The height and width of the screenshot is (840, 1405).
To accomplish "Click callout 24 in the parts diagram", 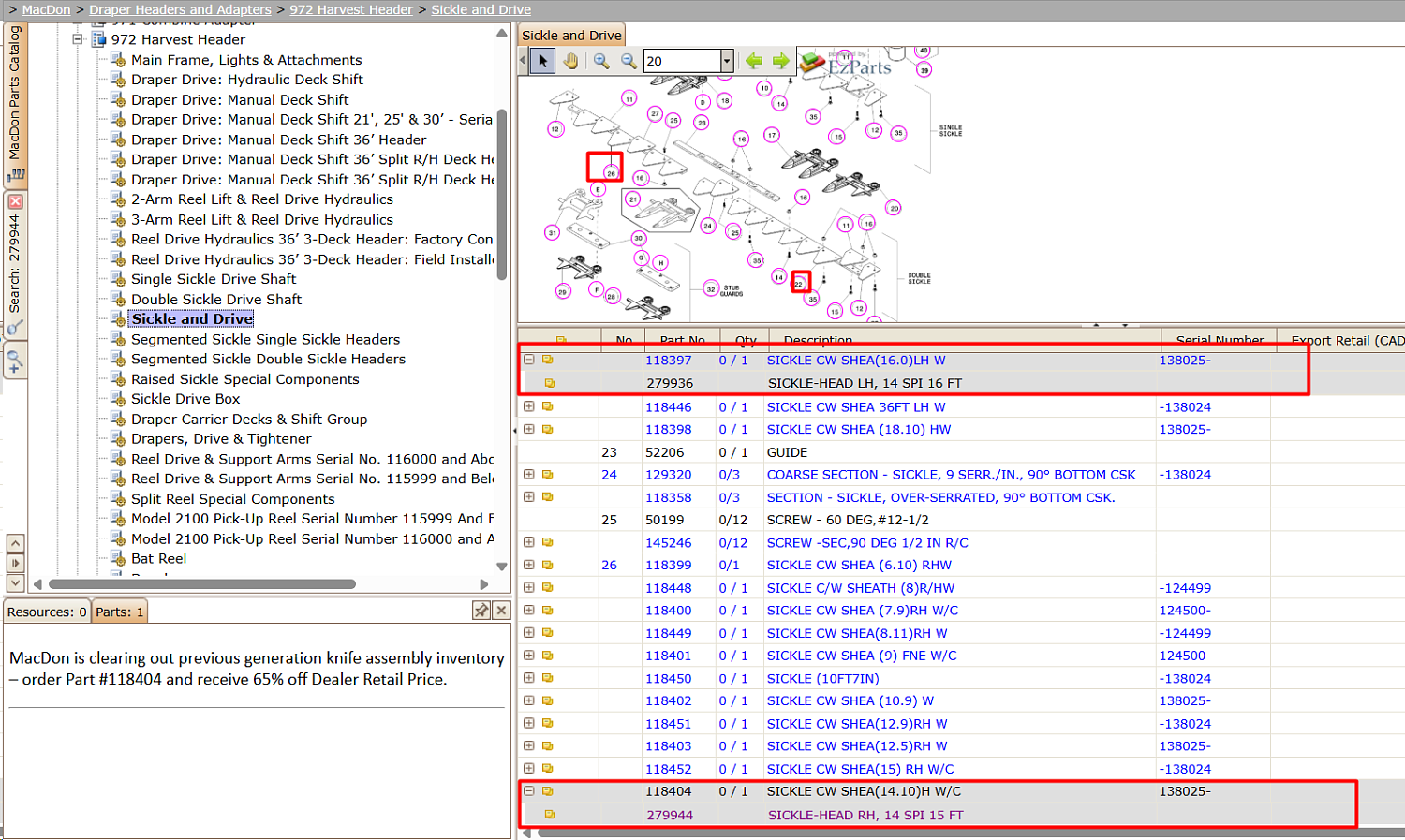I will point(707,226).
